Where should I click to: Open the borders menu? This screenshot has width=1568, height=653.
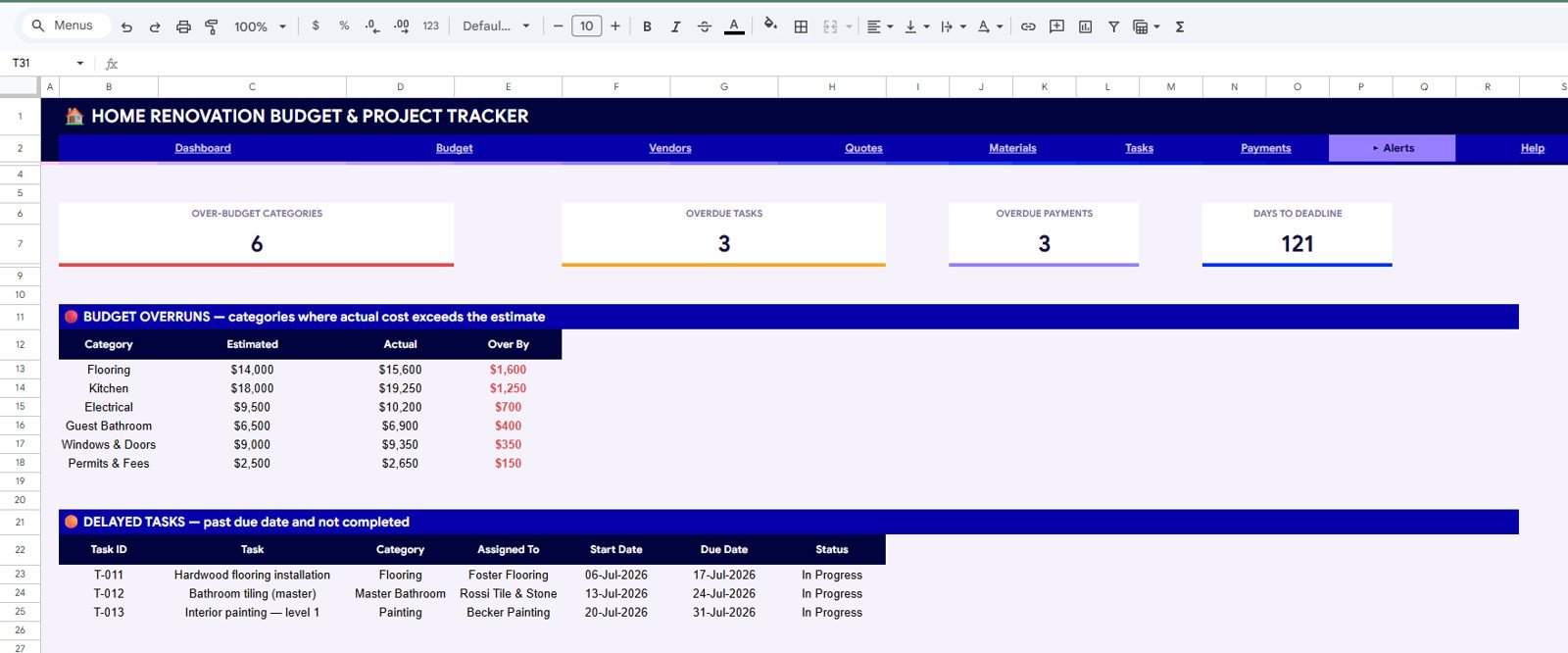coord(801,26)
